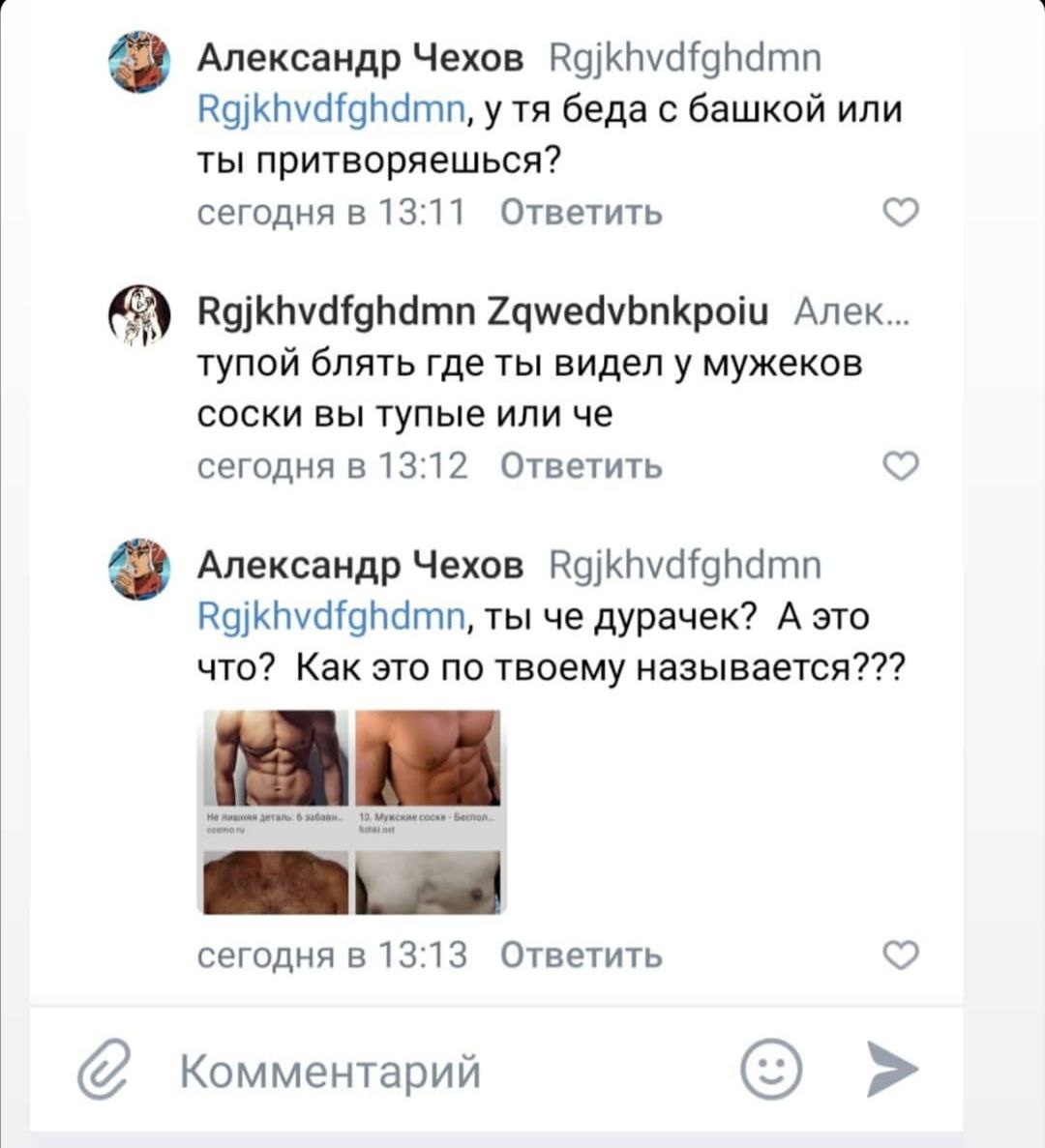Reply to the 13:12 comment via Ответить
The image size is (1045, 1148).
[582, 465]
